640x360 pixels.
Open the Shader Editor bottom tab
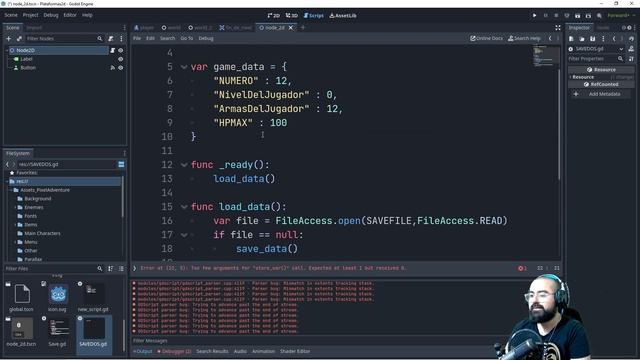click(295, 351)
